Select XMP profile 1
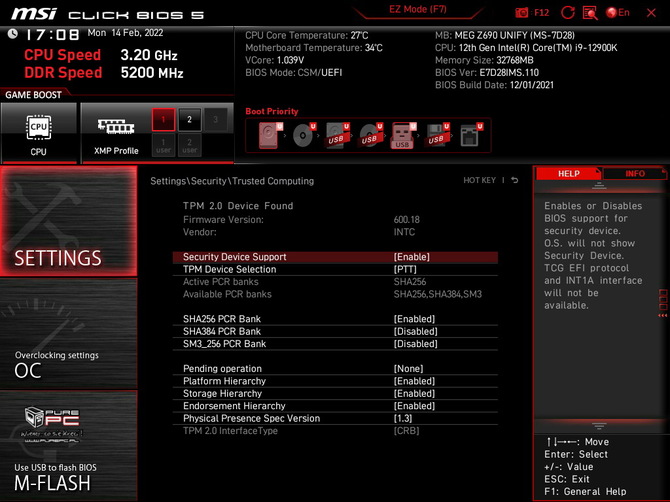The height and width of the screenshot is (502, 670). click(163, 120)
